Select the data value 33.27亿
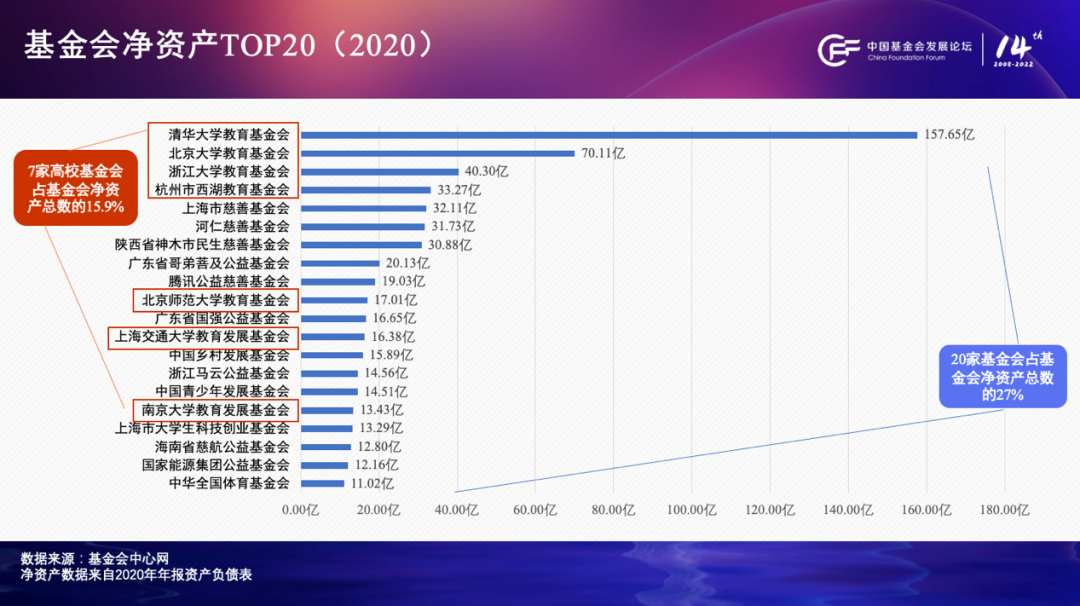 pyautogui.click(x=459, y=189)
